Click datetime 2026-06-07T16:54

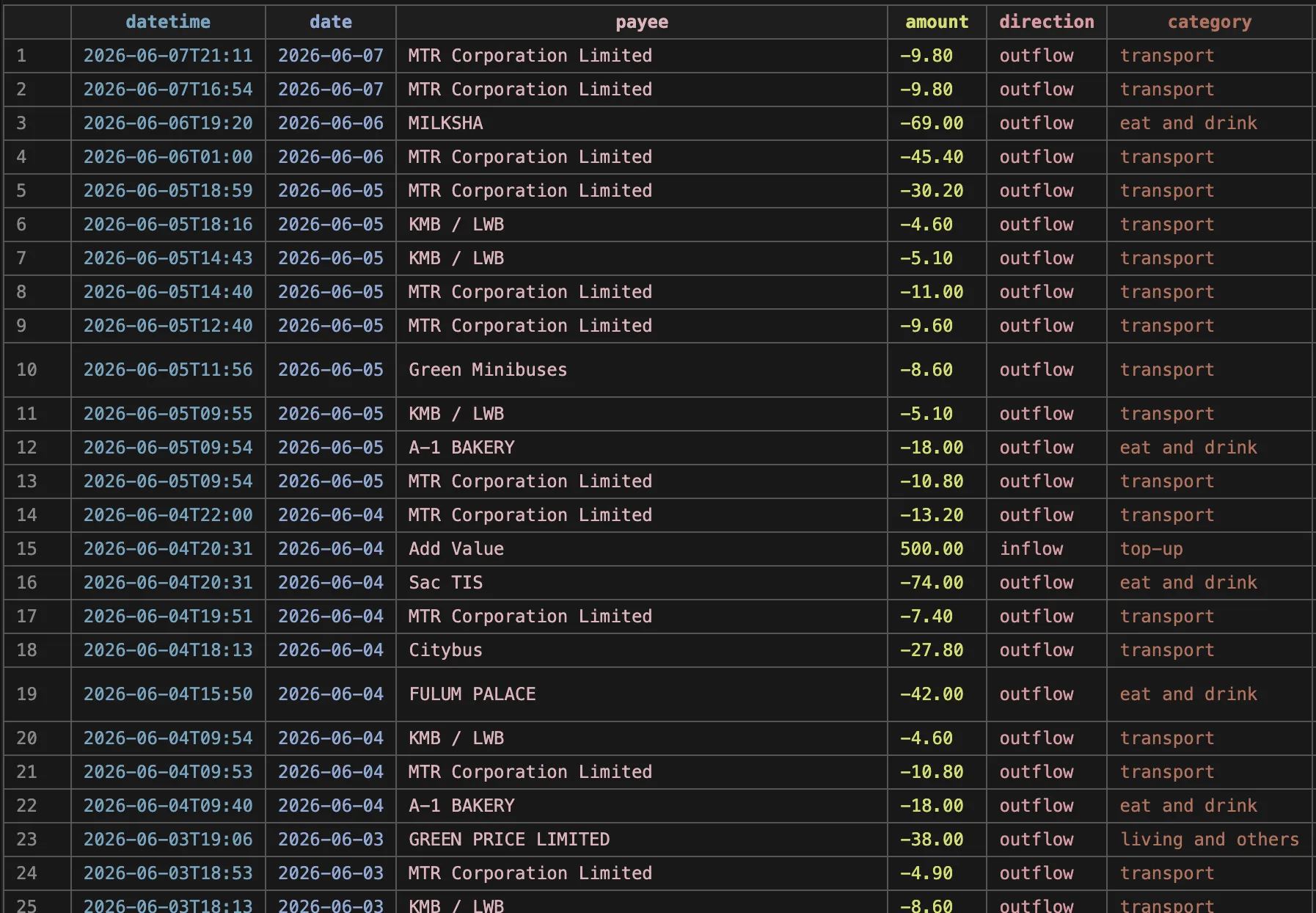point(168,90)
